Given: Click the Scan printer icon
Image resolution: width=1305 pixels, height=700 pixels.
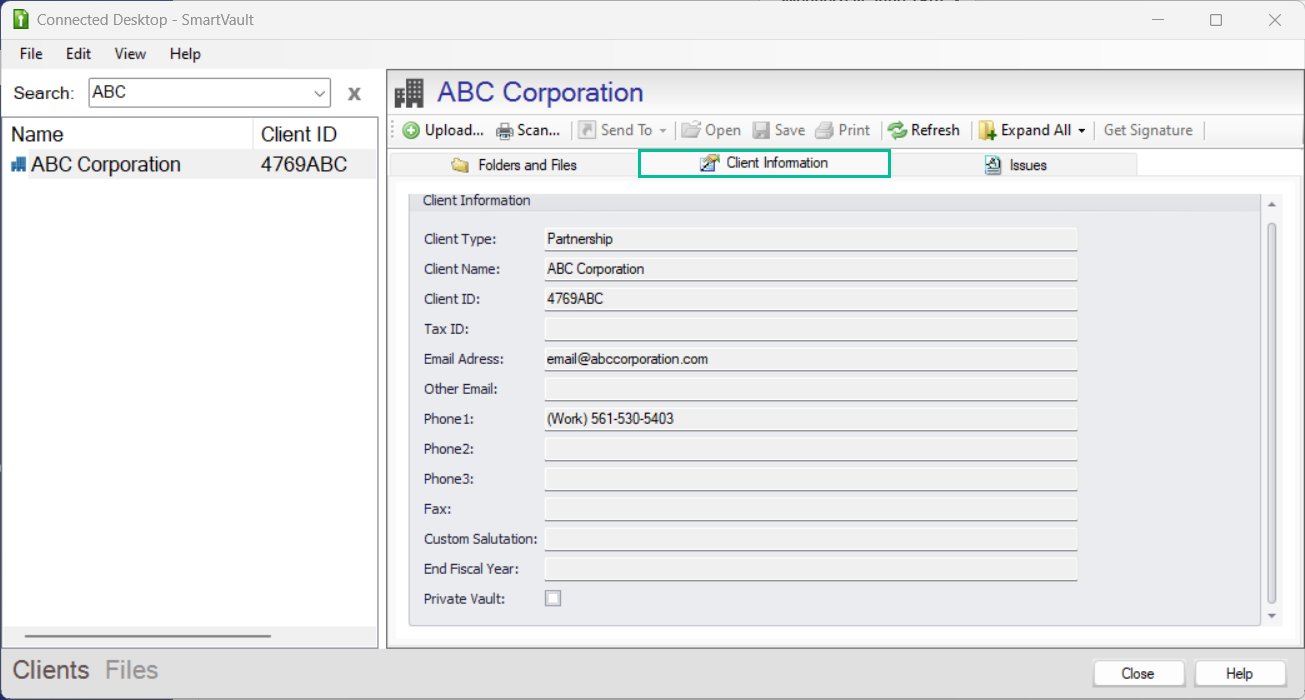Looking at the screenshot, I should 505,130.
